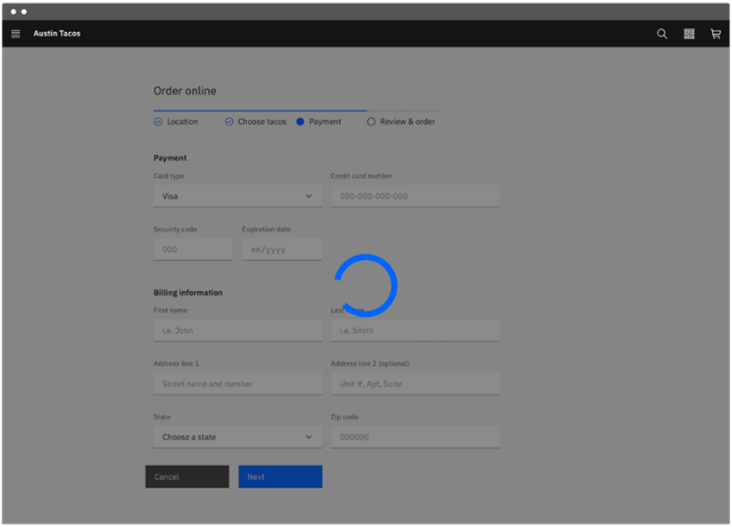Image resolution: width=732 pixels, height=527 pixels.
Task: Click the Zip code field
Action: click(415, 437)
